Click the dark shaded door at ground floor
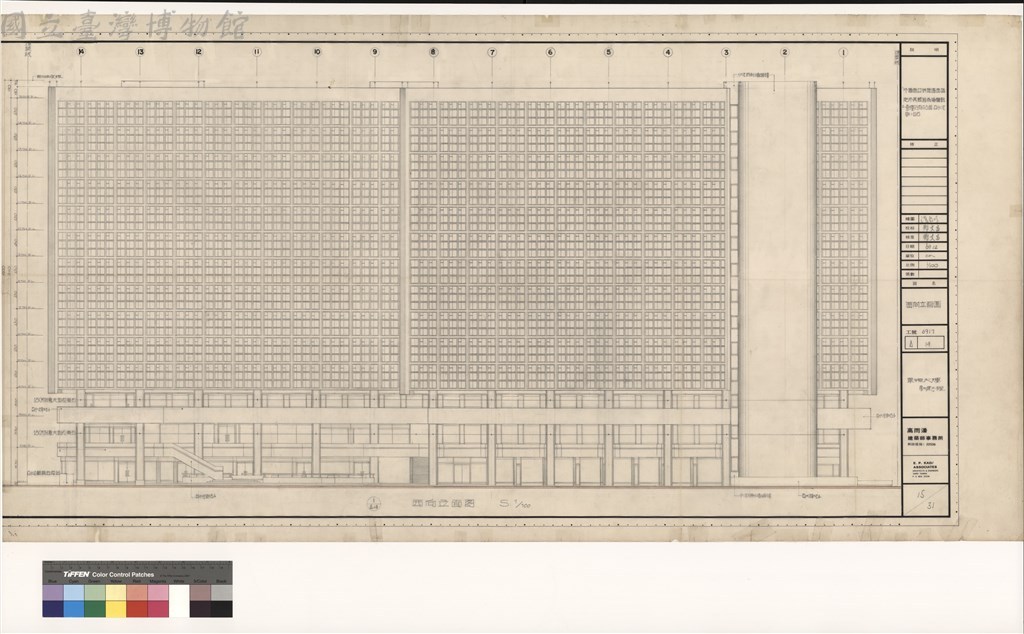 tap(419, 470)
